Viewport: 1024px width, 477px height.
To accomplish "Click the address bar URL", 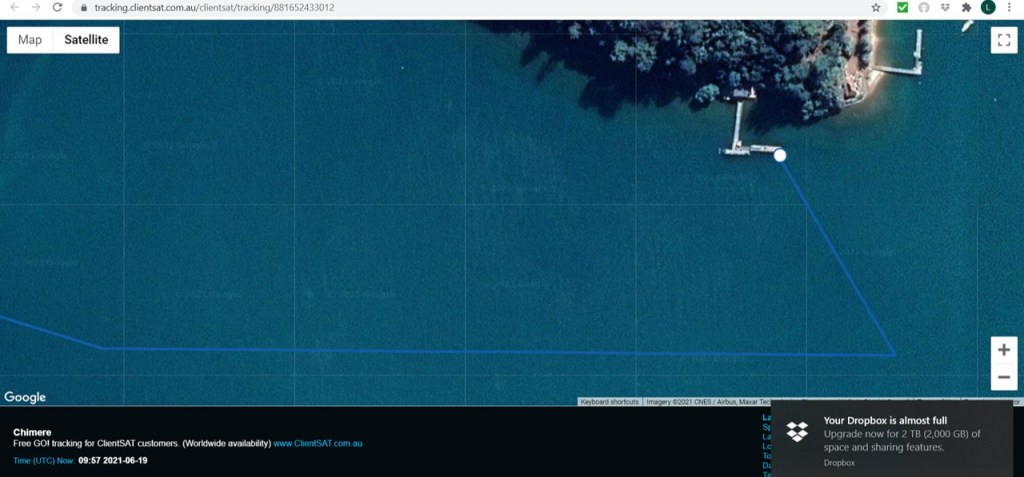I will click(215, 7).
